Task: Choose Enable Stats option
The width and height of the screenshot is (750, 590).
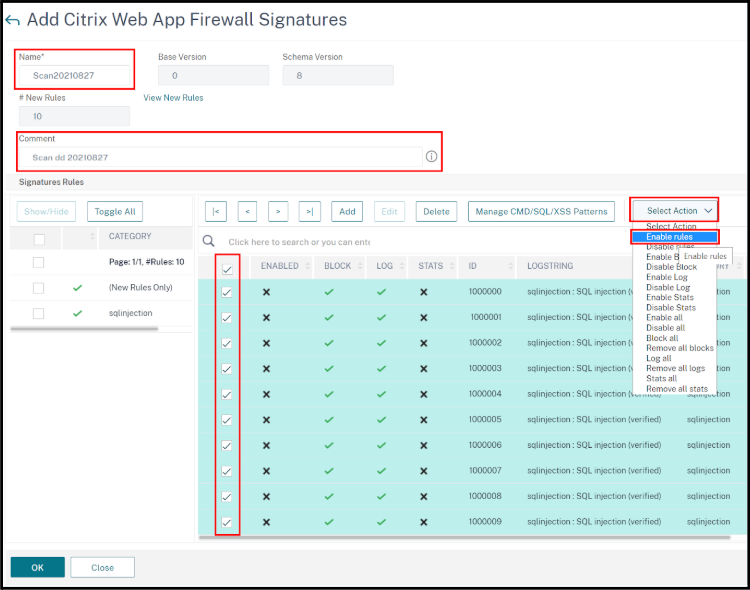Action: click(670, 297)
